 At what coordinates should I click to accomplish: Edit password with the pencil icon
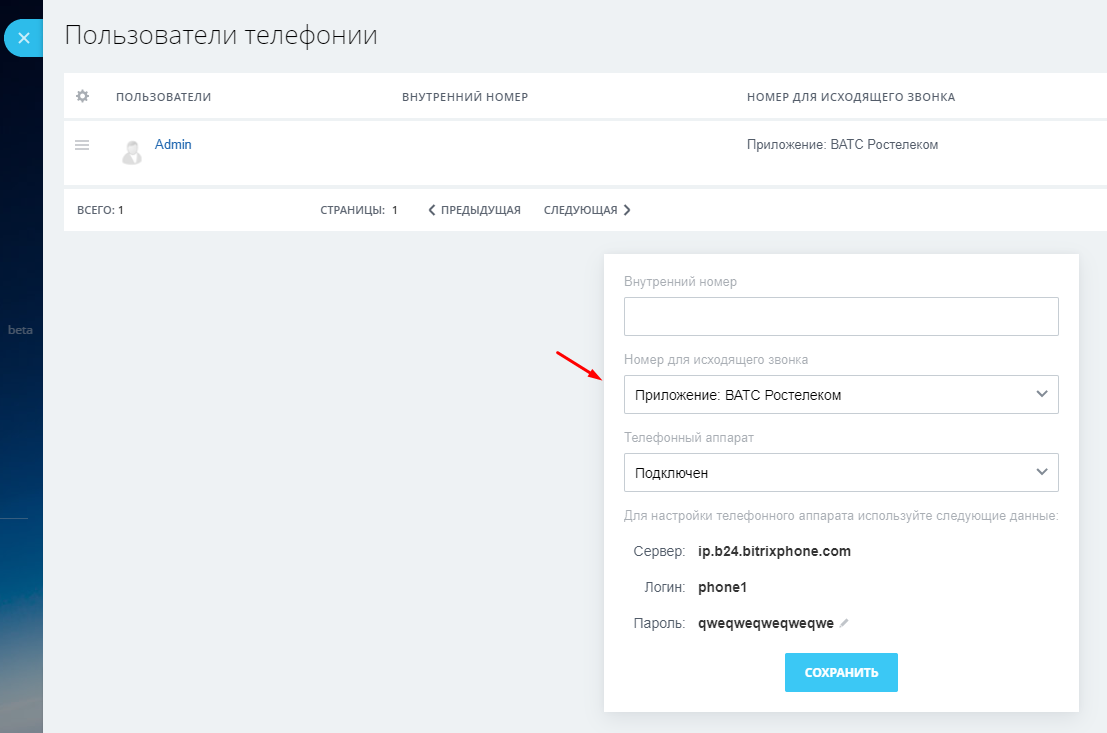[844, 623]
